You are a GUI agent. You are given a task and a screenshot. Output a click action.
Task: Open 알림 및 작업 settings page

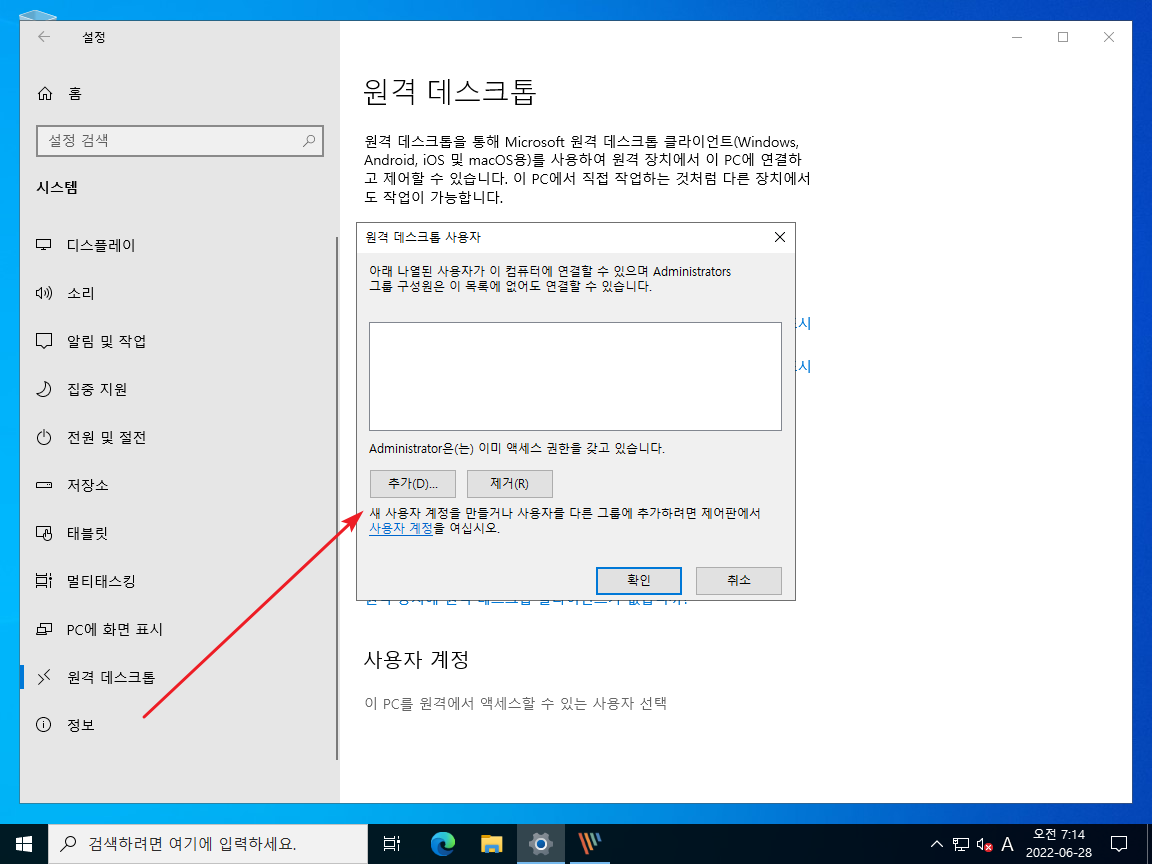pyautogui.click(x=107, y=341)
